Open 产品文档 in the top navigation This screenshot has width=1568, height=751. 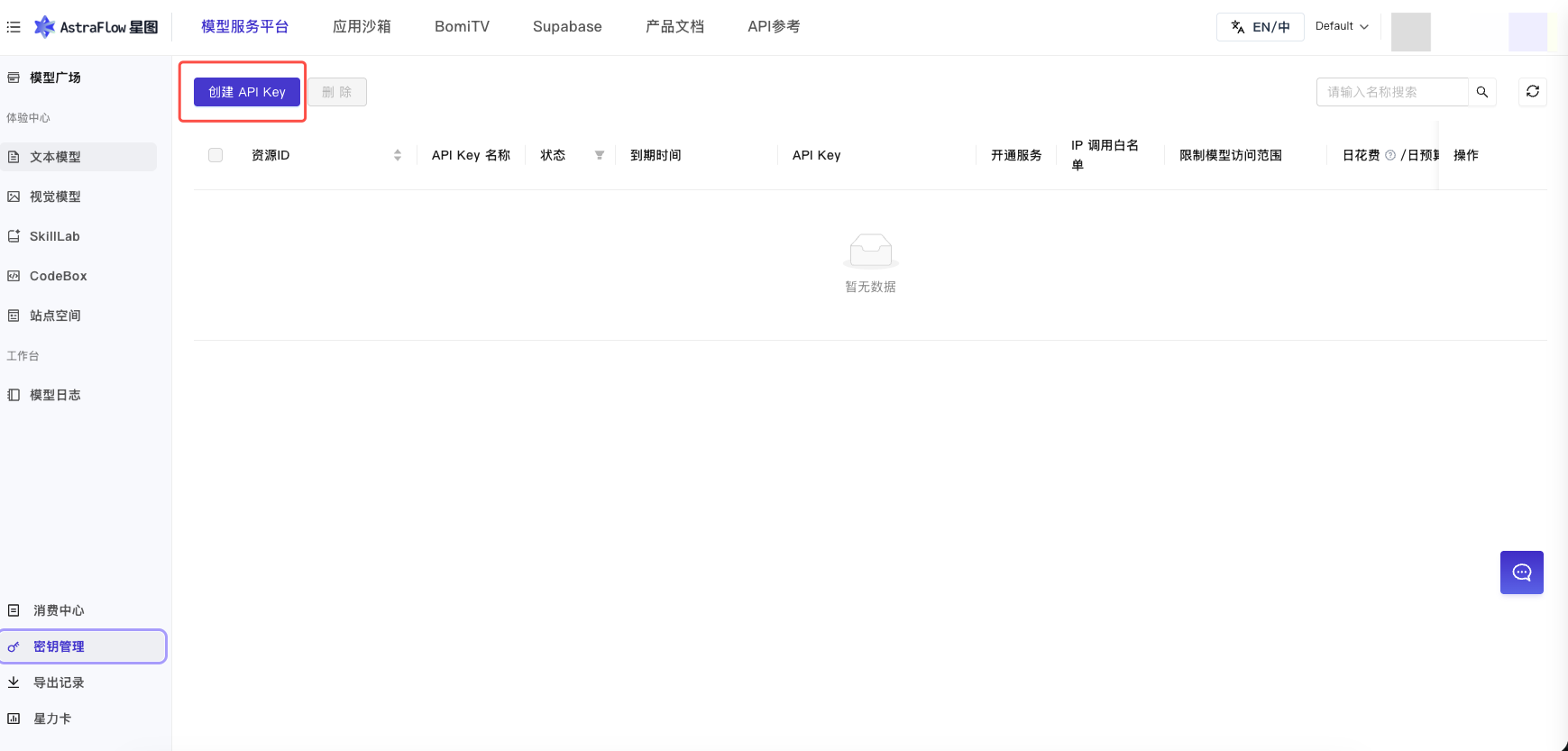pos(674,27)
